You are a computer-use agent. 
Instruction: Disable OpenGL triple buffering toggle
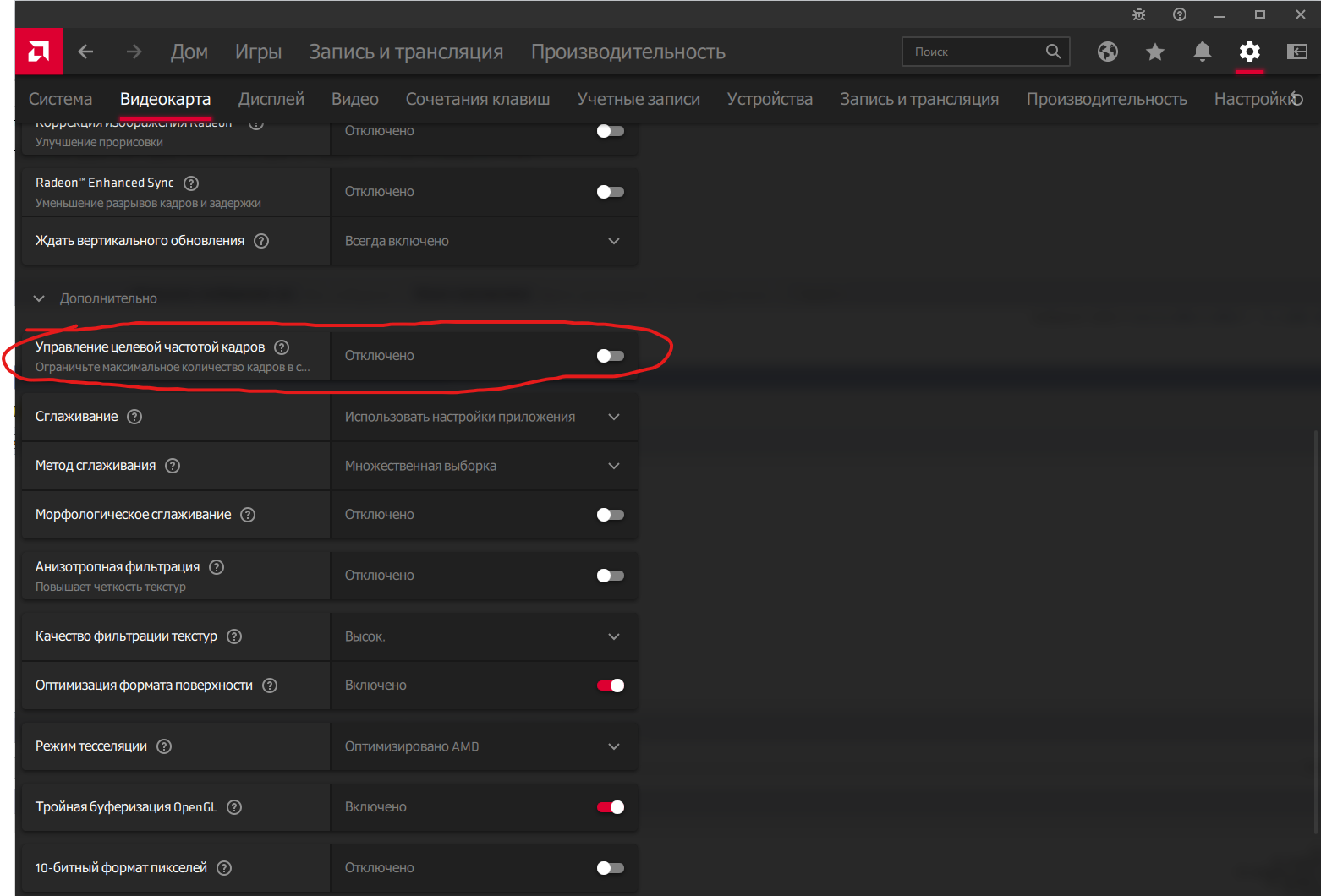(x=610, y=807)
